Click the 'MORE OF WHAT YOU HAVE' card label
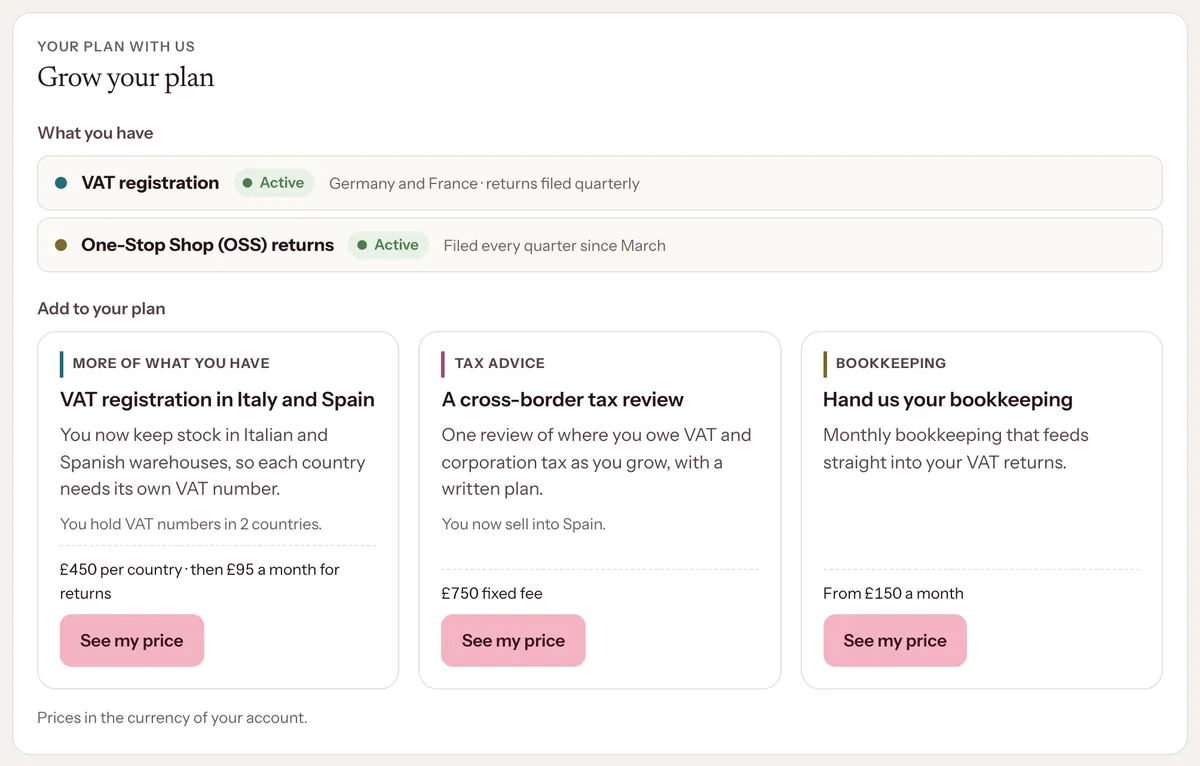The image size is (1200, 766). coord(171,363)
